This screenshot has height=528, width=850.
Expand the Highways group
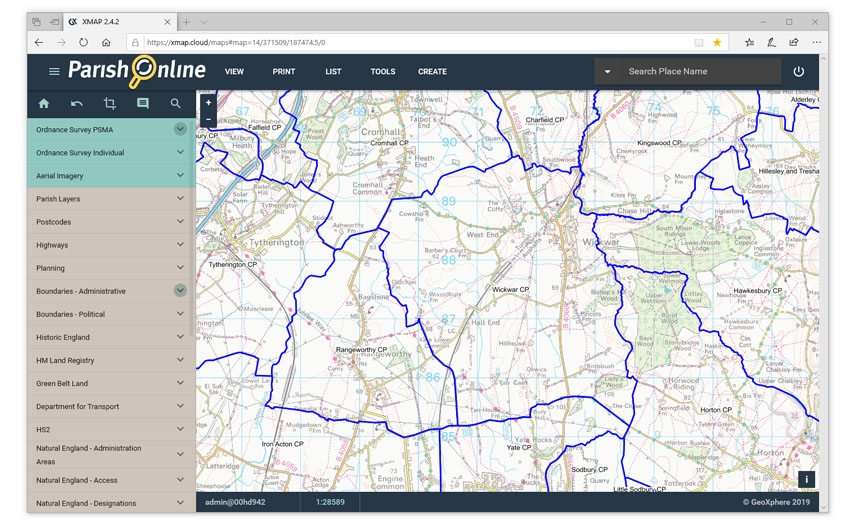coord(180,244)
